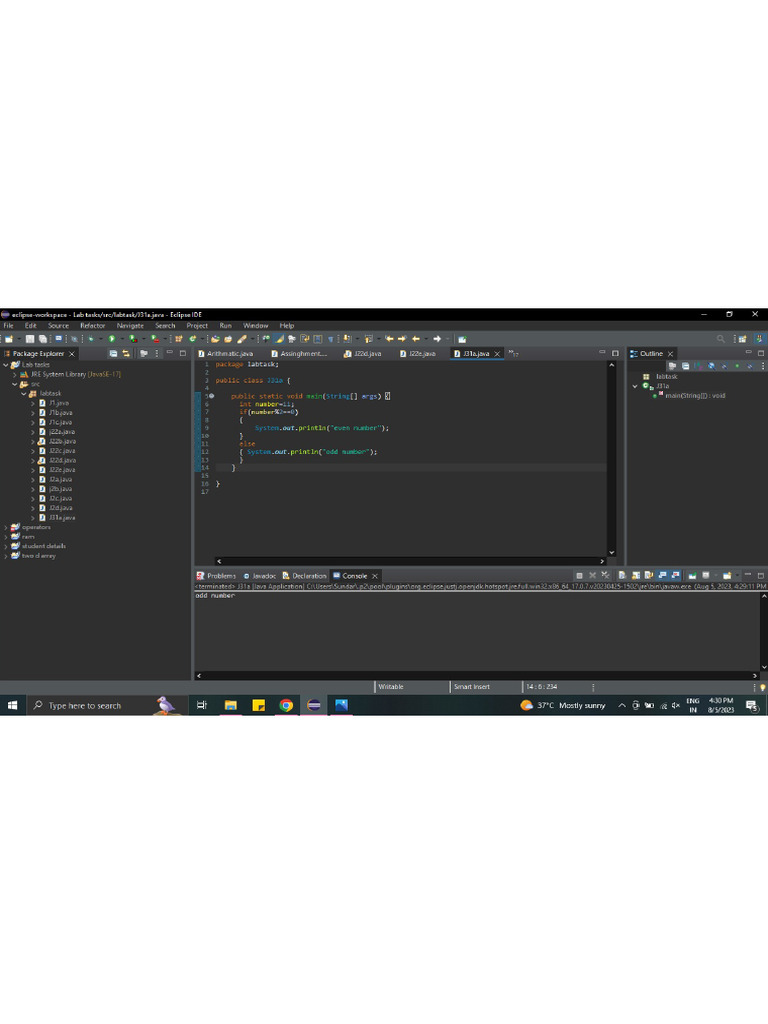Collapse the J31a class in Outline
Image resolution: width=768 pixels, height=1024 pixels.
[x=634, y=386]
